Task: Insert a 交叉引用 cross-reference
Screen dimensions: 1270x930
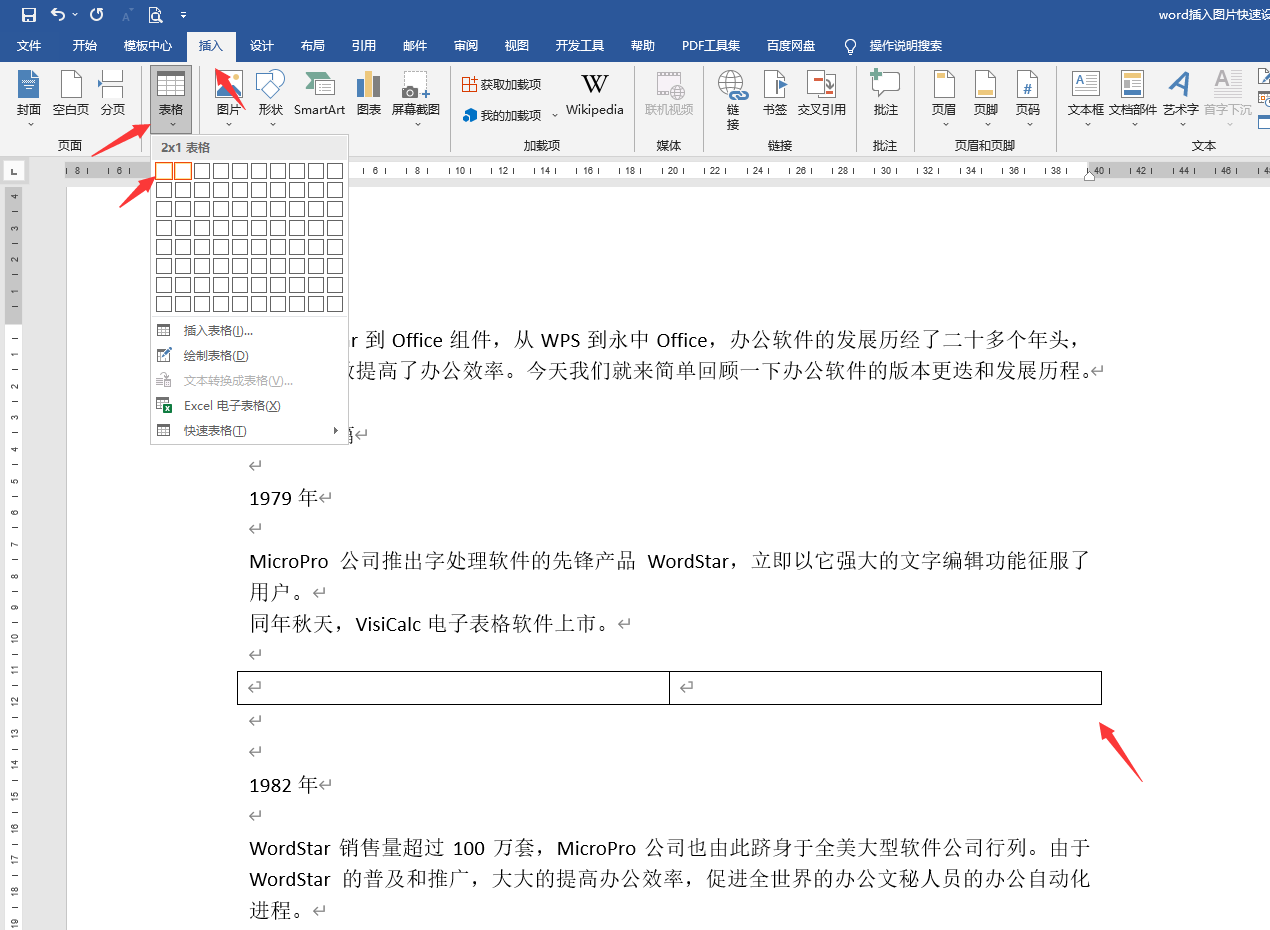Action: pyautogui.click(x=821, y=93)
